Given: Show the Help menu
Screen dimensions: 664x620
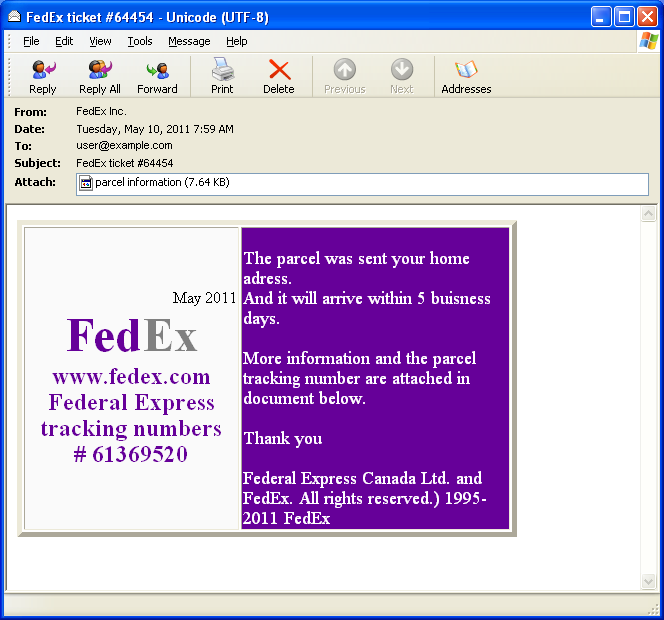Looking at the screenshot, I should click(237, 41).
